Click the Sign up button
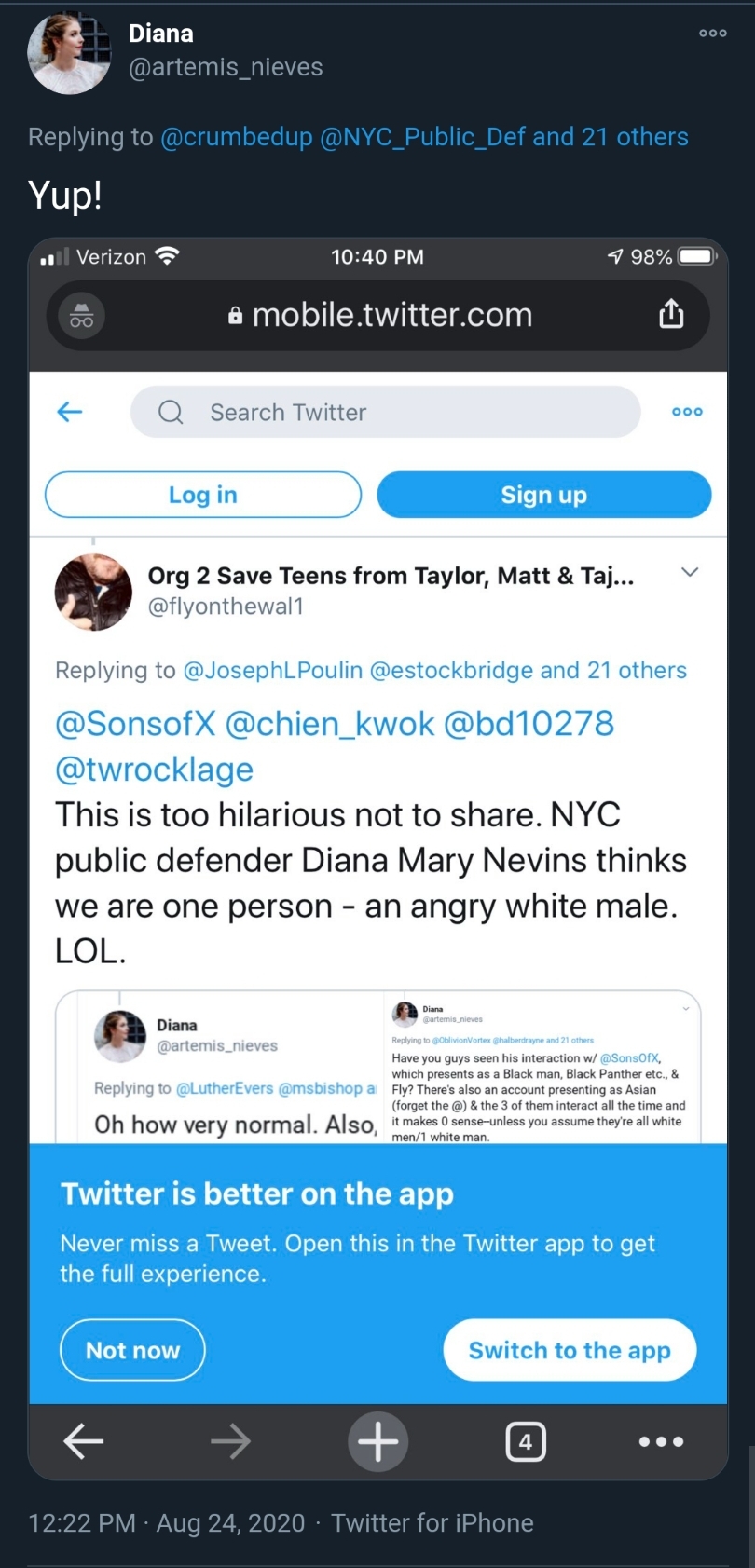This screenshot has width=755, height=1568. tap(544, 495)
